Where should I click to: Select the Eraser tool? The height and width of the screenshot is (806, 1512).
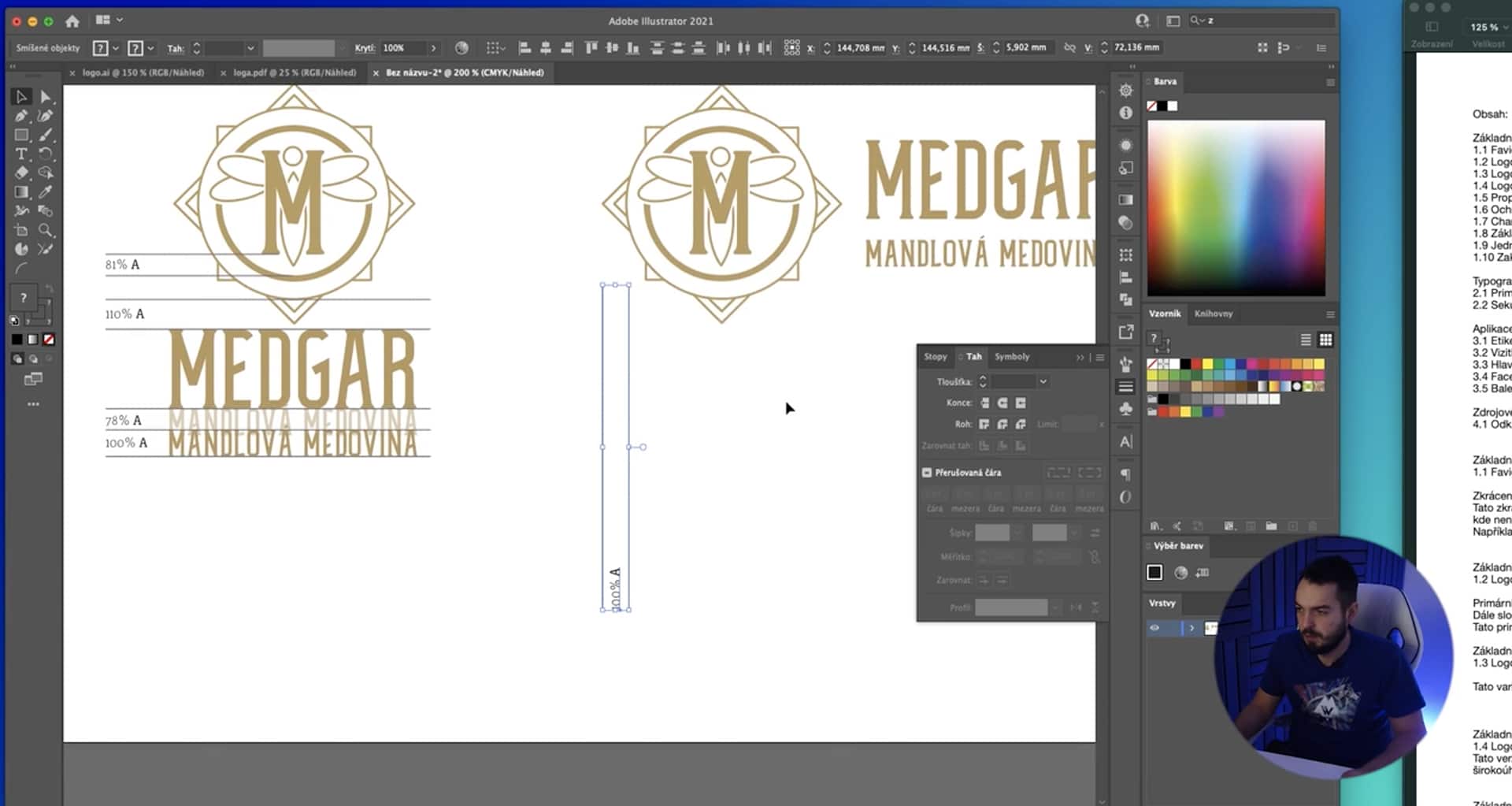pos(21,173)
